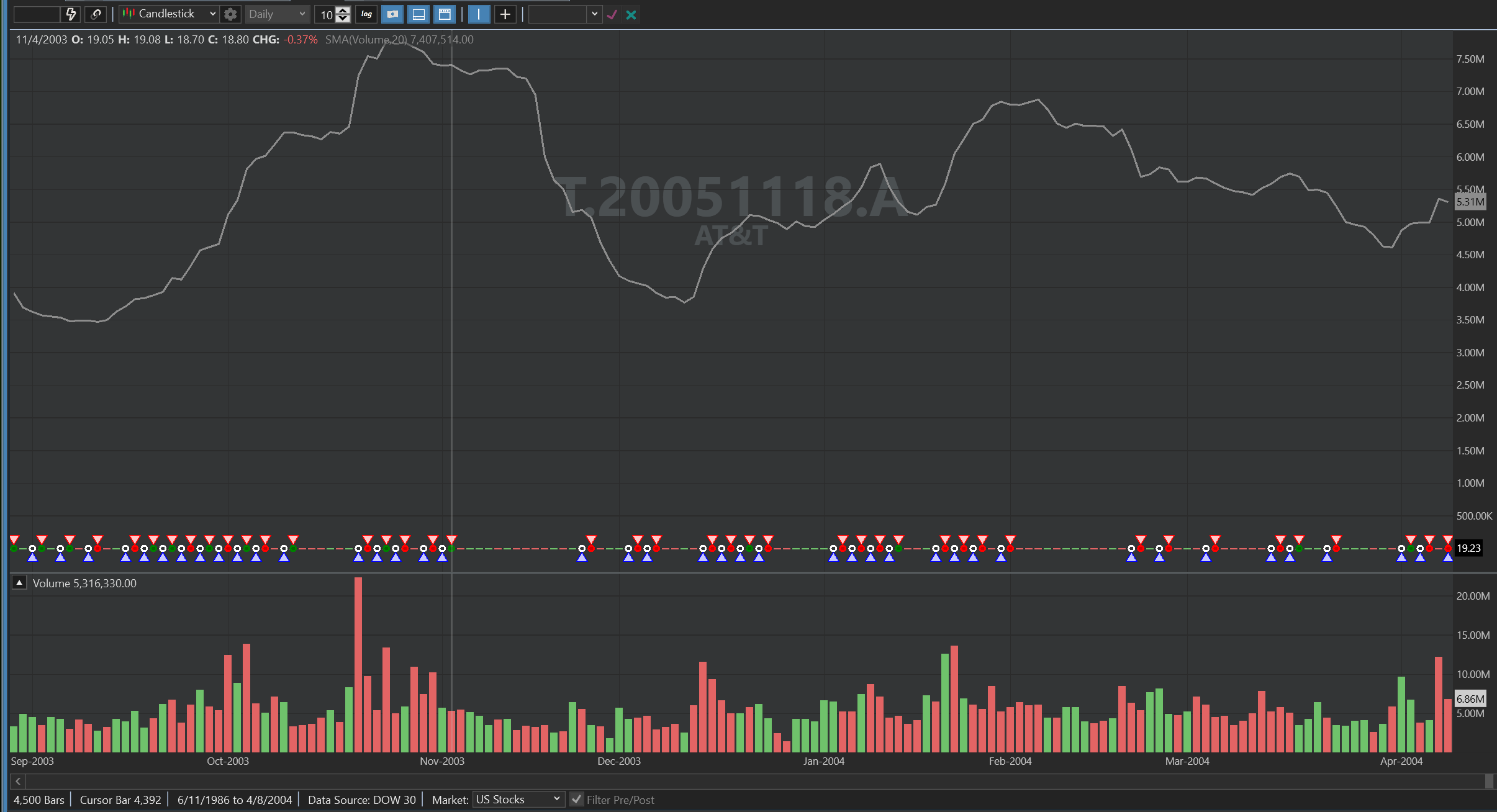This screenshot has width=1497, height=812.
Task: Toggle the camera snapshot overlay icon
Action: [x=392, y=14]
